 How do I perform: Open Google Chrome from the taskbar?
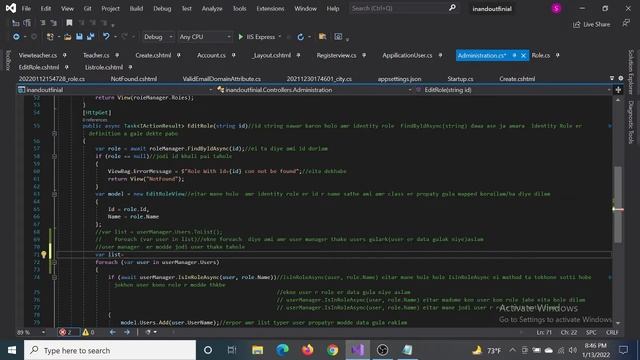point(332,350)
